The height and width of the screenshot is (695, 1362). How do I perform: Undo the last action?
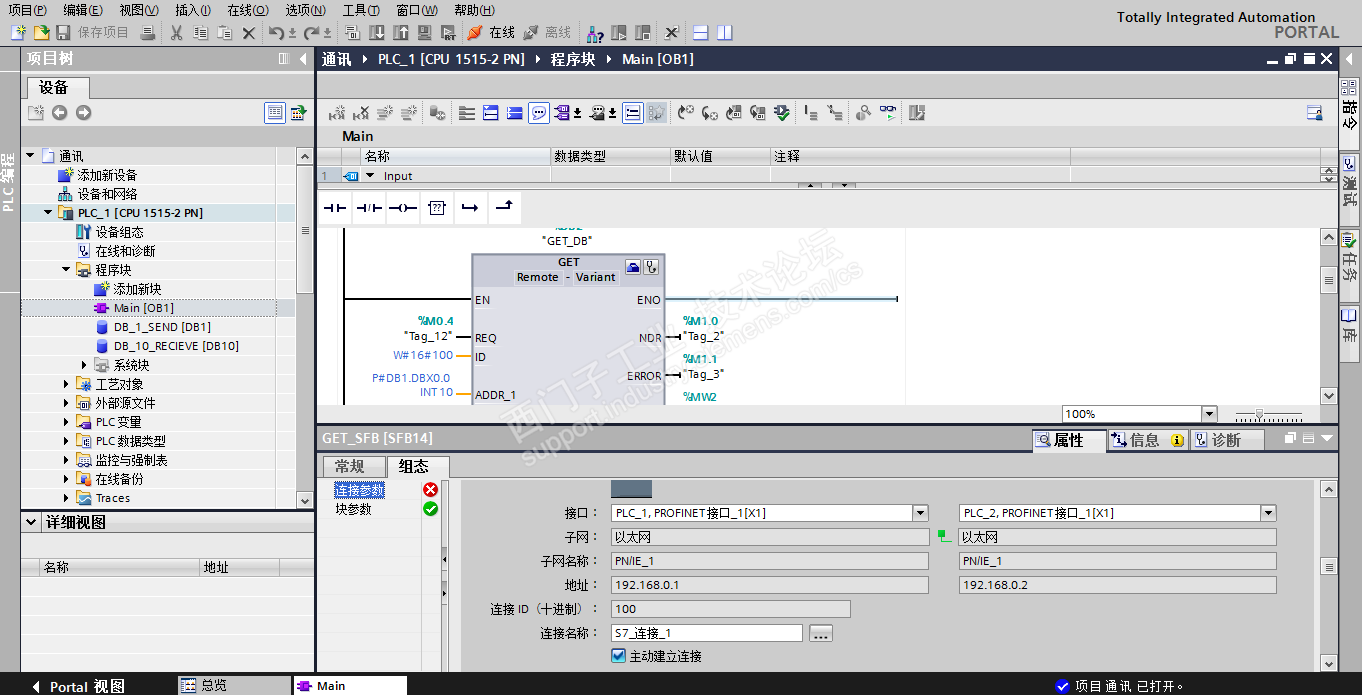coord(276,33)
